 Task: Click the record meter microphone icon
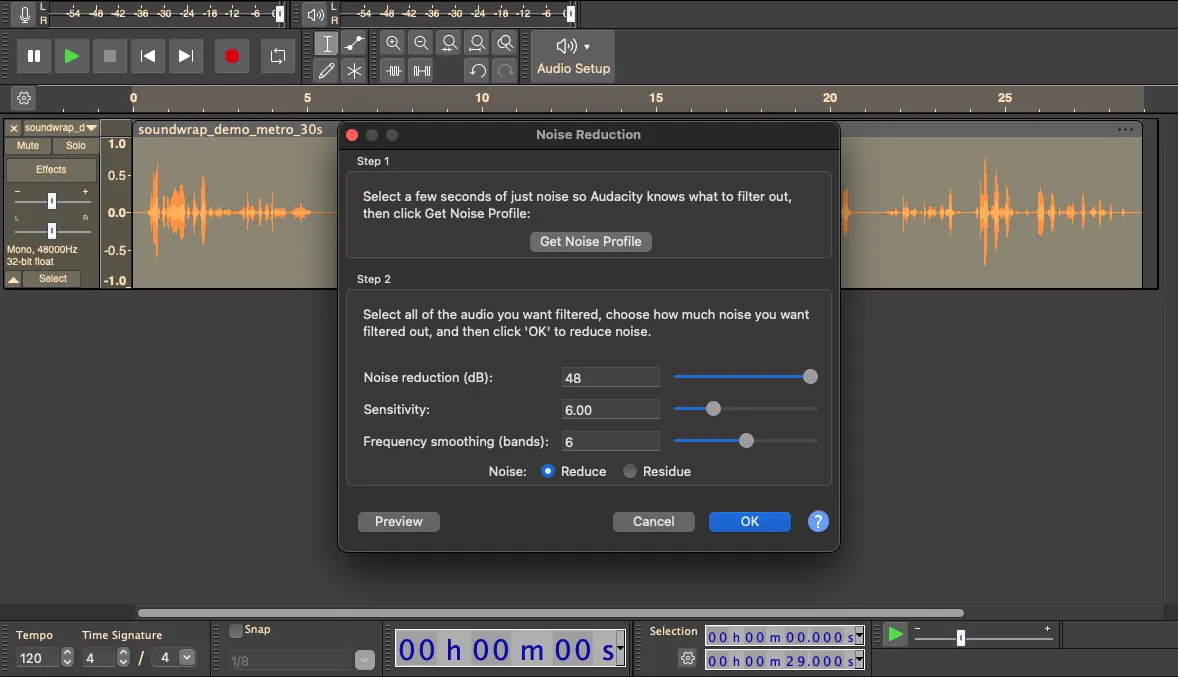coord(25,14)
